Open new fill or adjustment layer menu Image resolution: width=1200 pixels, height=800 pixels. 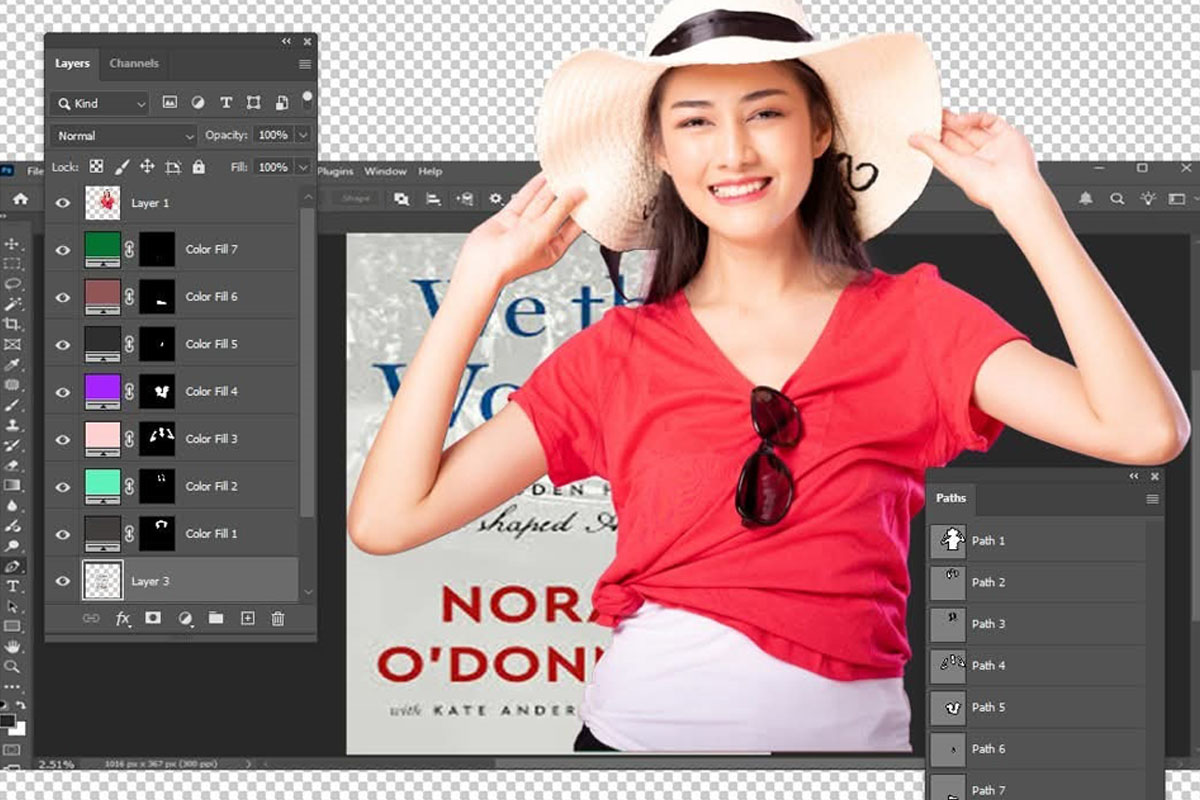click(x=185, y=619)
